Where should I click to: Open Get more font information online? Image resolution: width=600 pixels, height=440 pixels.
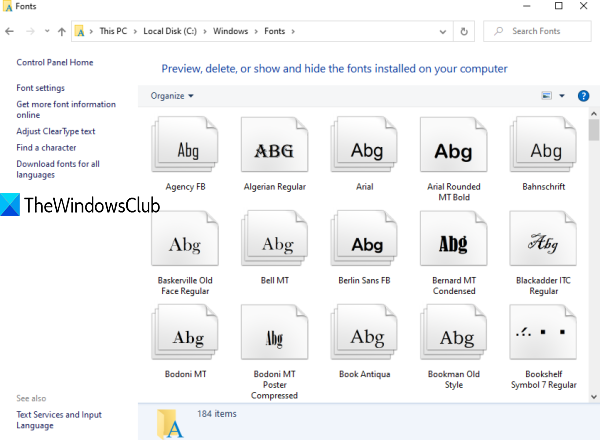[x=66, y=109]
